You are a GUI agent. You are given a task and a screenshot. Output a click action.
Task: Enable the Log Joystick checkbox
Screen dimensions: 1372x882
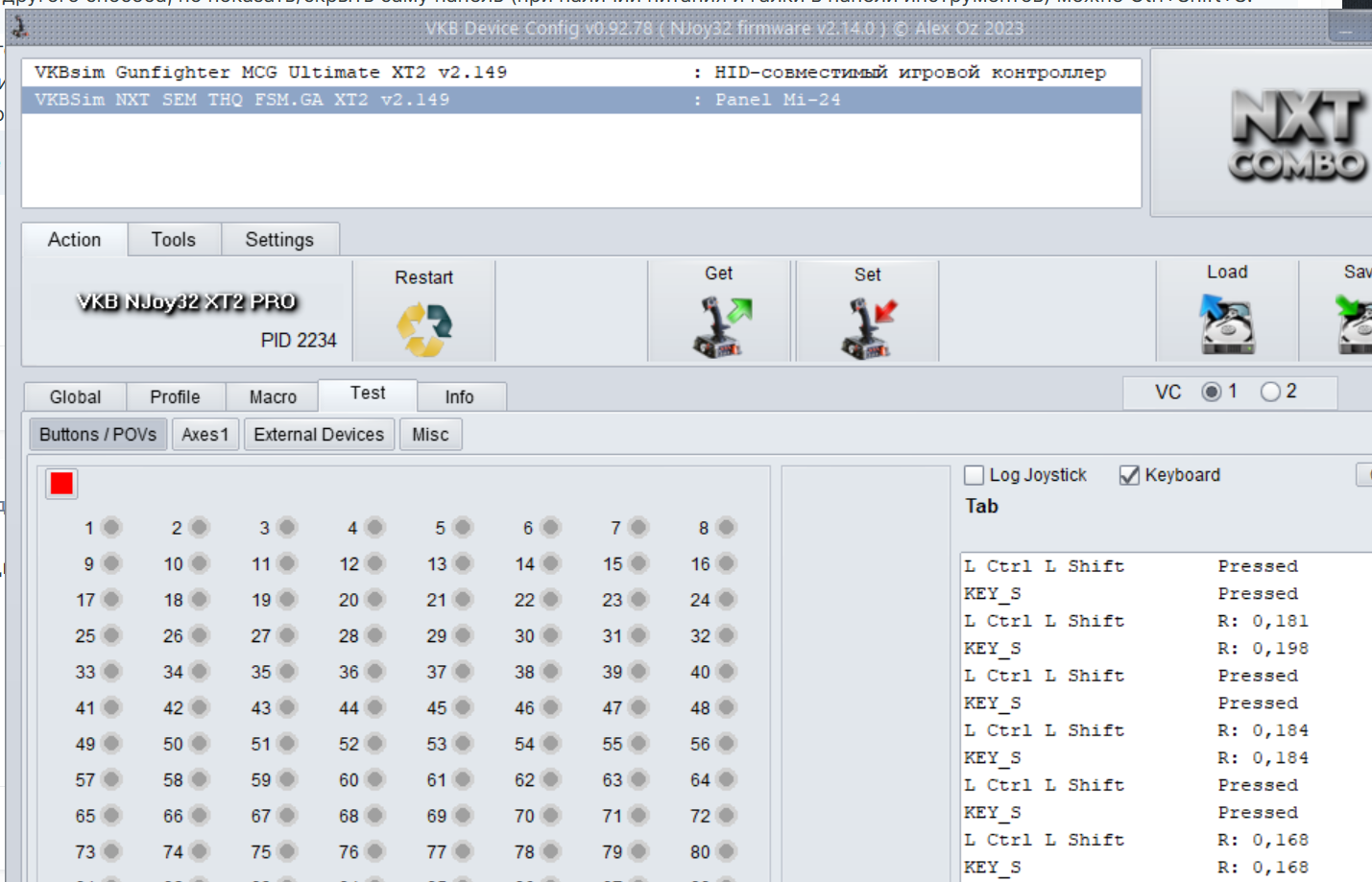[x=974, y=475]
